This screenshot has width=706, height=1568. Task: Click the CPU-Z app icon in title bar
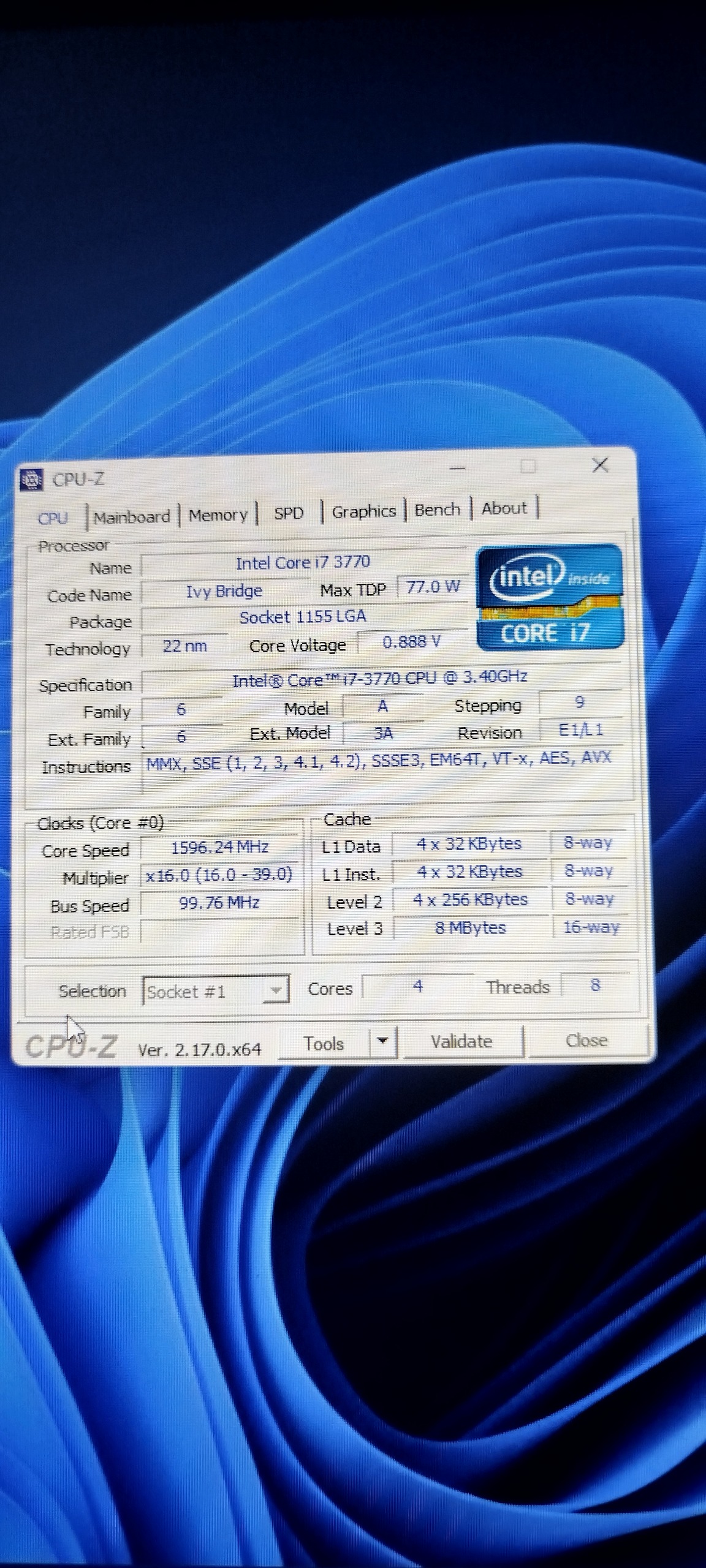pos(32,480)
